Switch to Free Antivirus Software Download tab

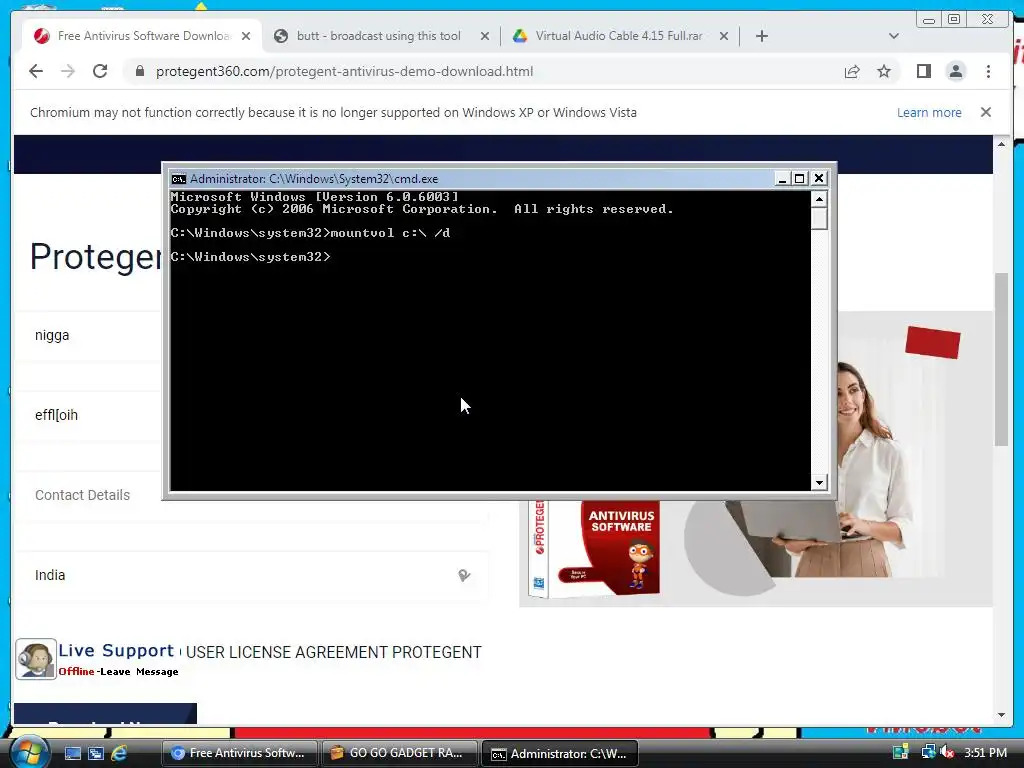coord(143,36)
